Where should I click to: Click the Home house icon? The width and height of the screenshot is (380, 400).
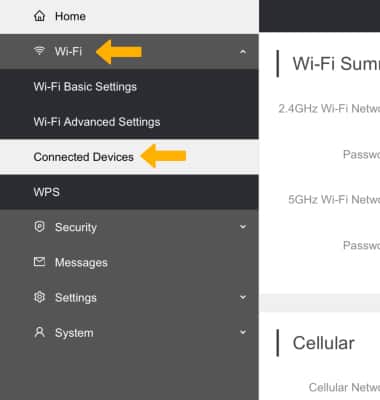tap(39, 16)
